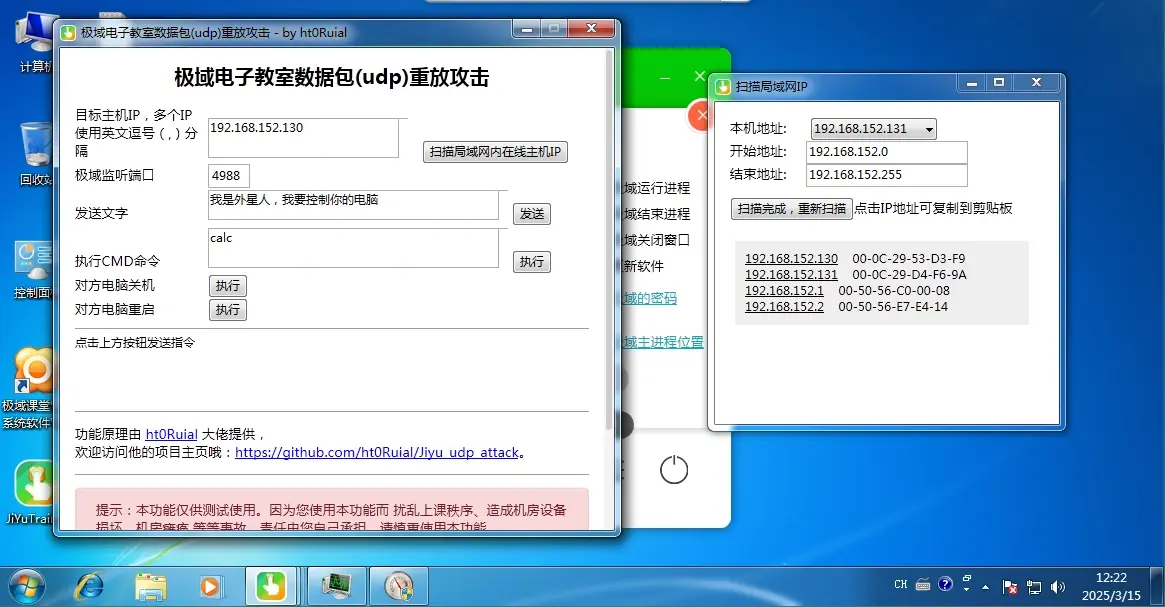Click the target host IP text box
Image resolution: width=1165 pixels, height=607 pixels.
pos(303,138)
